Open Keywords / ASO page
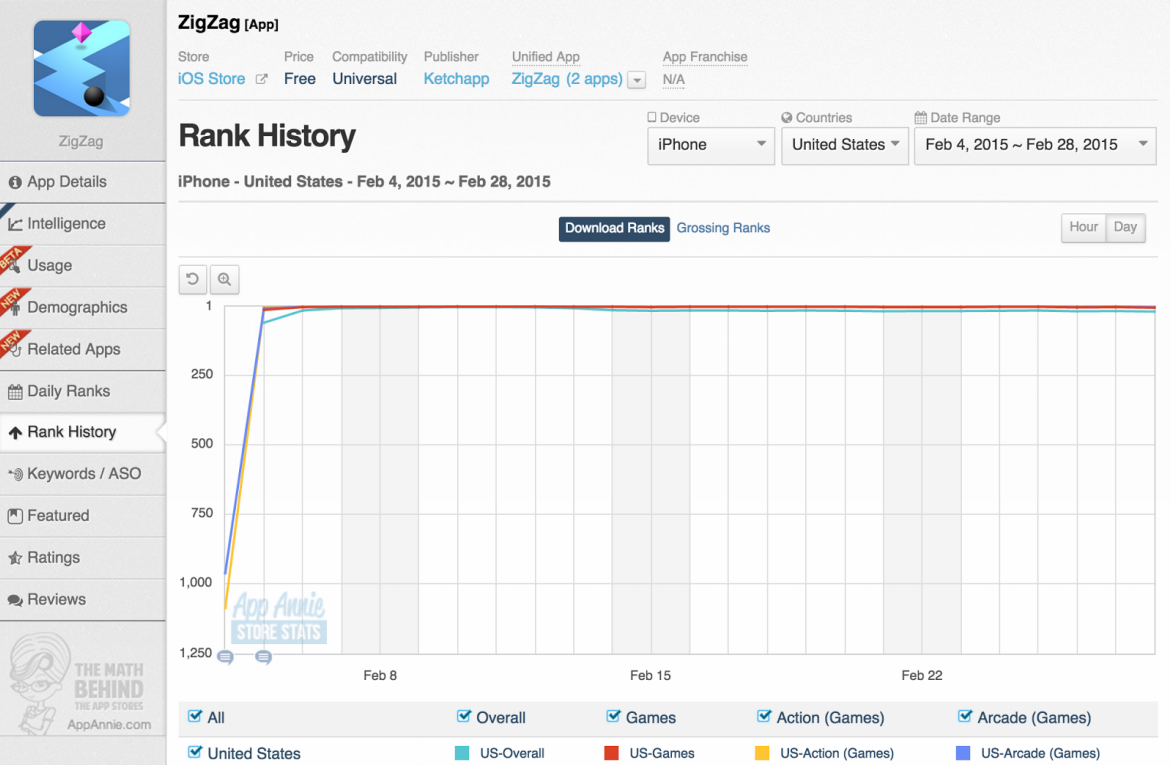Image resolution: width=1170 pixels, height=769 pixels. tap(83, 474)
